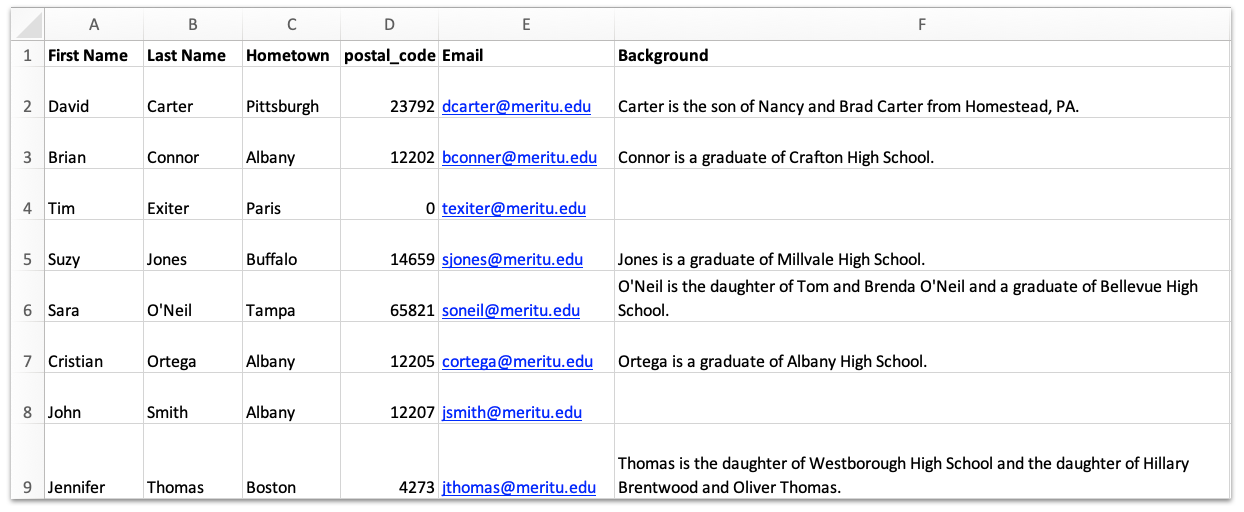Select postal code 12205 cell
This screenshot has width=1244, height=512.
click(389, 348)
